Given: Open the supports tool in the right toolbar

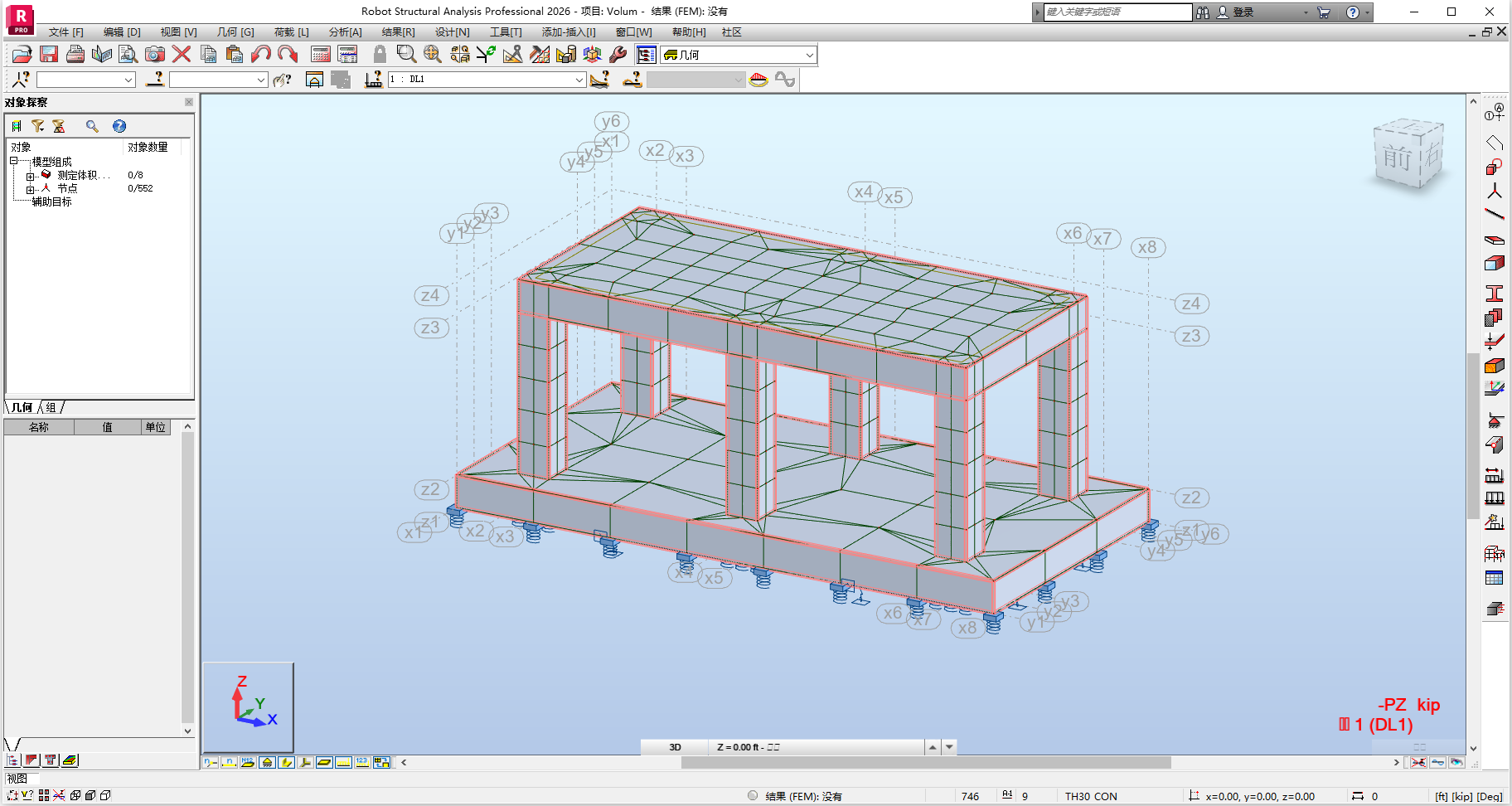Looking at the screenshot, I should (1495, 420).
